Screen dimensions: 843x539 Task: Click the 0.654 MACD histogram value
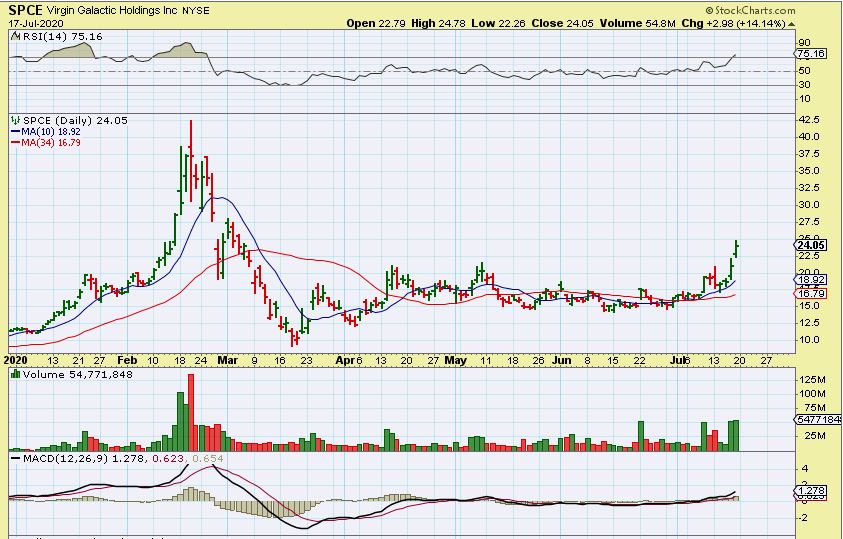(x=208, y=458)
